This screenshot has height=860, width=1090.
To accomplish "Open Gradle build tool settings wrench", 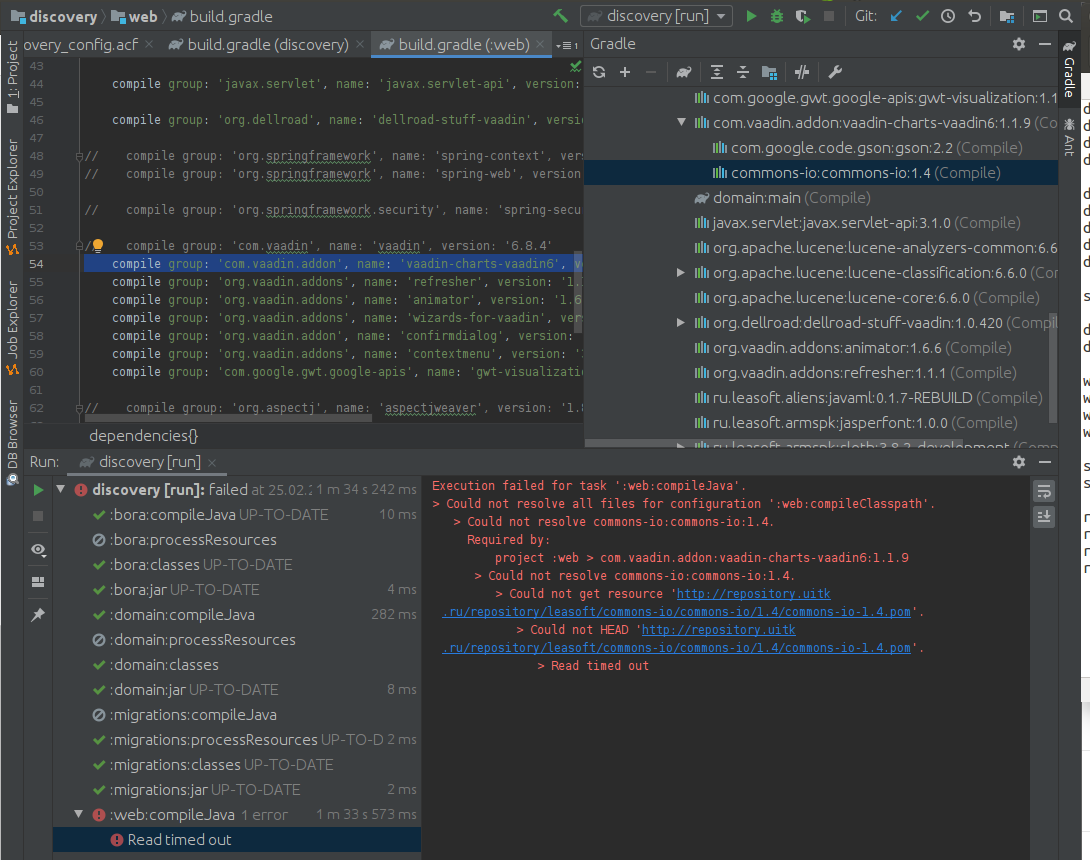I will 835,72.
